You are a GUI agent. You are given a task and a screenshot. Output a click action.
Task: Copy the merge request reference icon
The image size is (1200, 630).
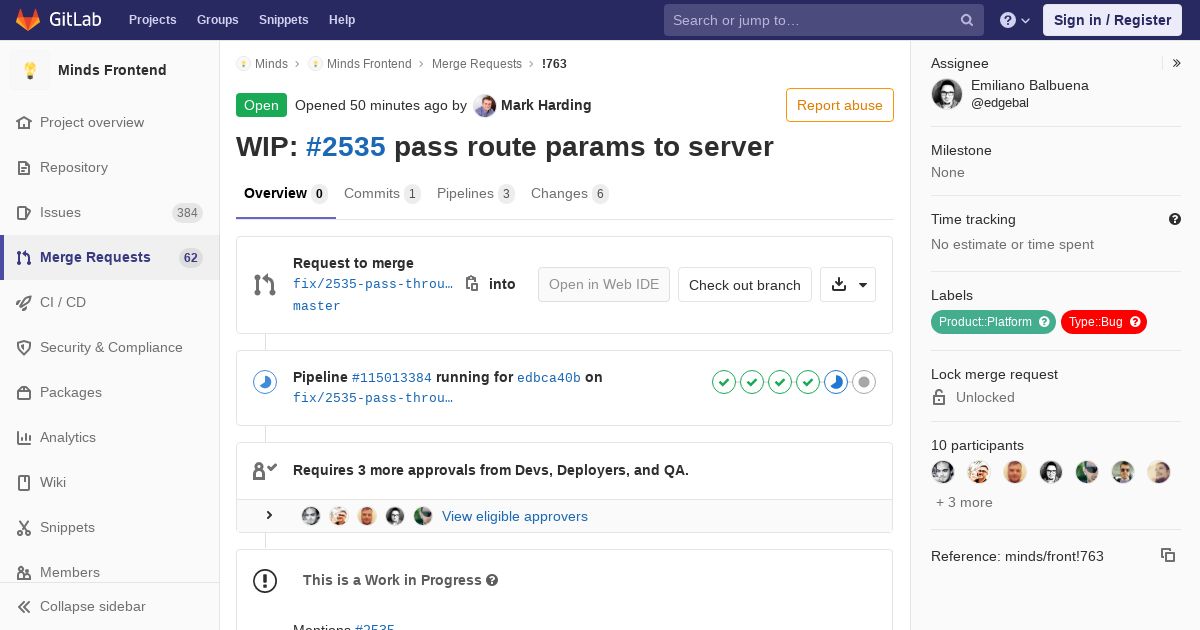tap(1168, 555)
